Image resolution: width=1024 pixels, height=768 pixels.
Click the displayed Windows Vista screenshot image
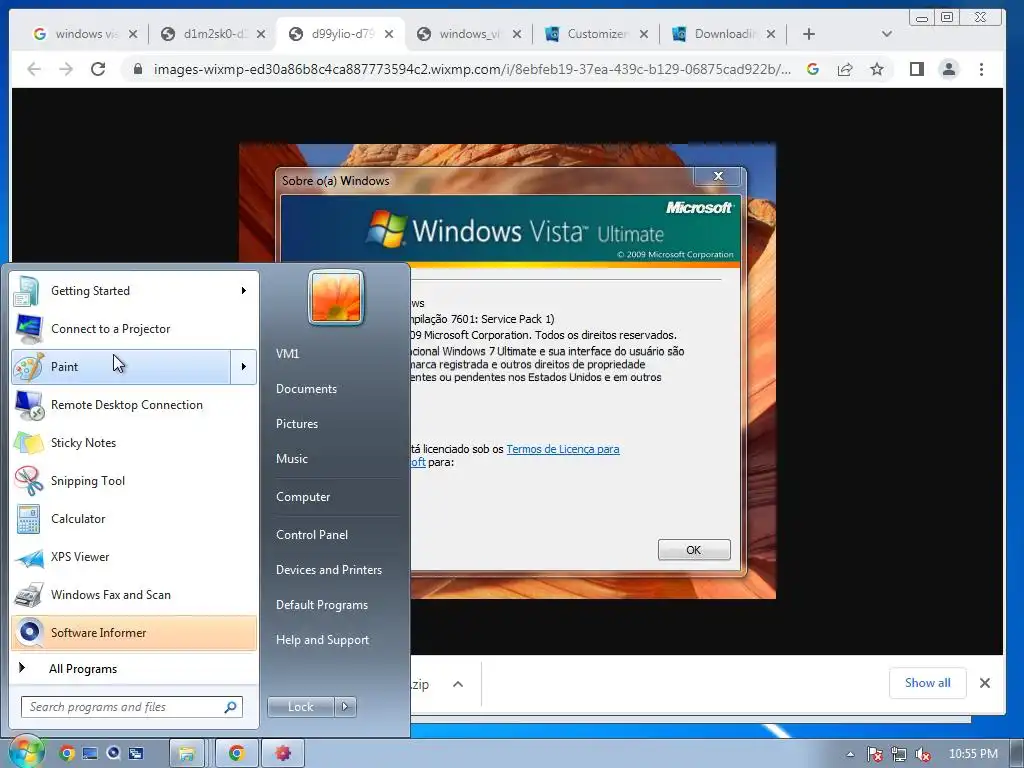(x=507, y=371)
